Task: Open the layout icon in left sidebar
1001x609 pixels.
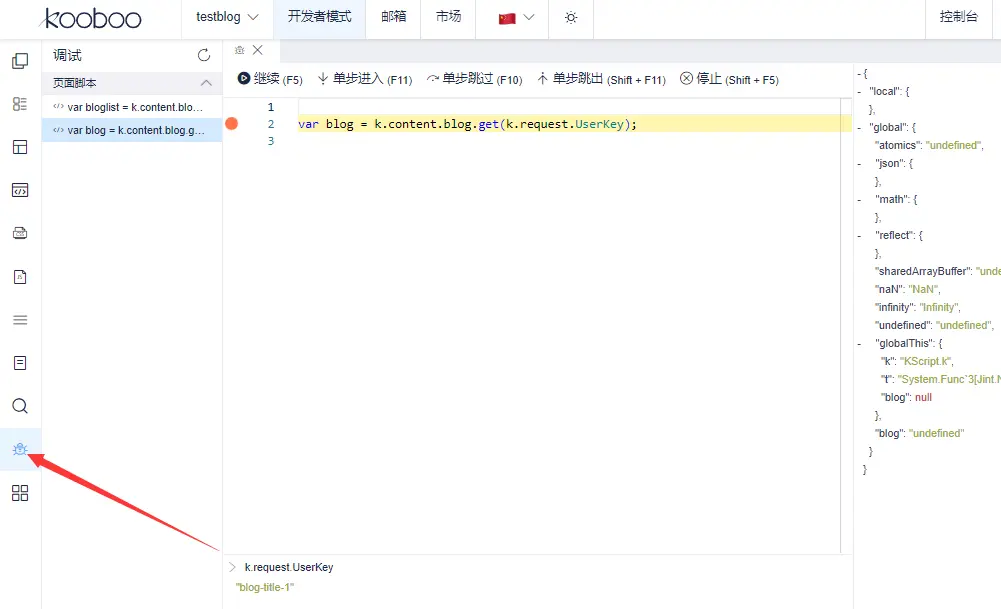Action: point(20,147)
